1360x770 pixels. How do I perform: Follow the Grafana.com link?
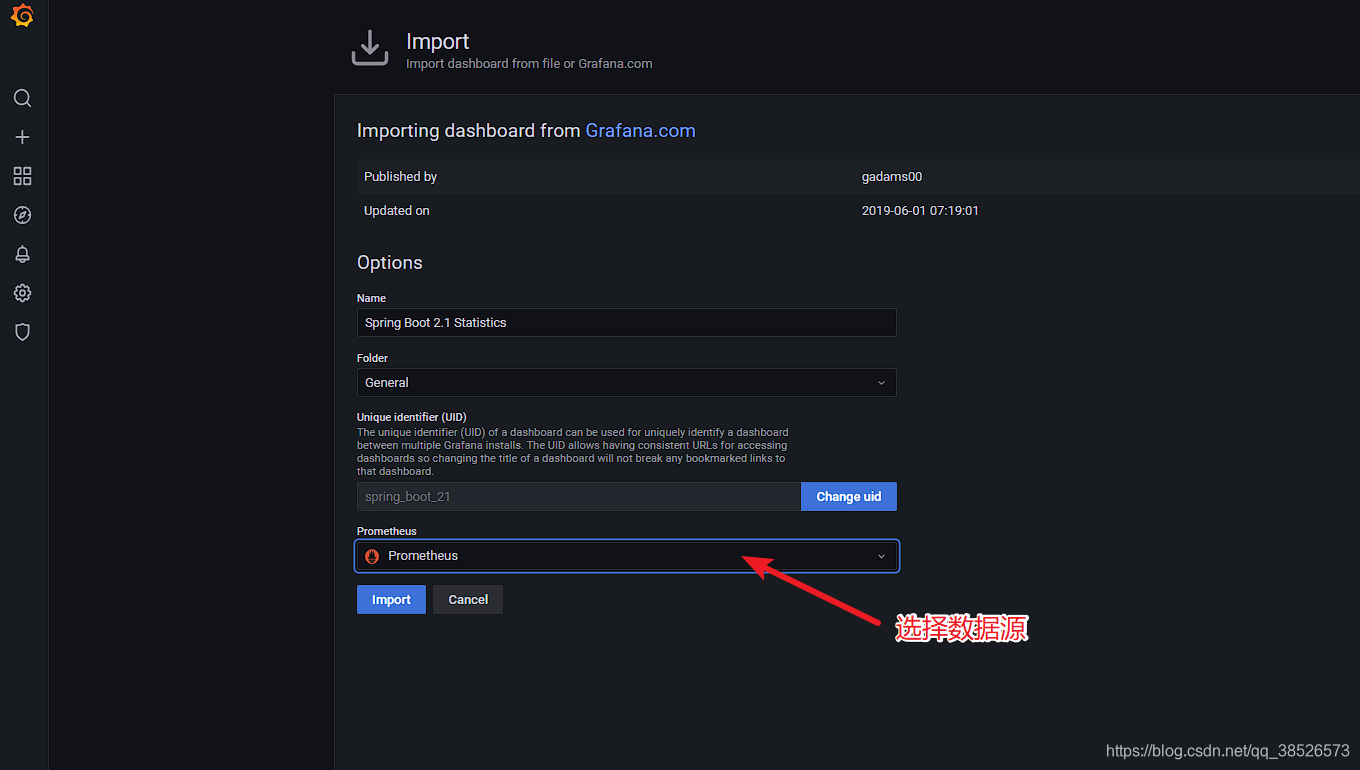tap(640, 131)
